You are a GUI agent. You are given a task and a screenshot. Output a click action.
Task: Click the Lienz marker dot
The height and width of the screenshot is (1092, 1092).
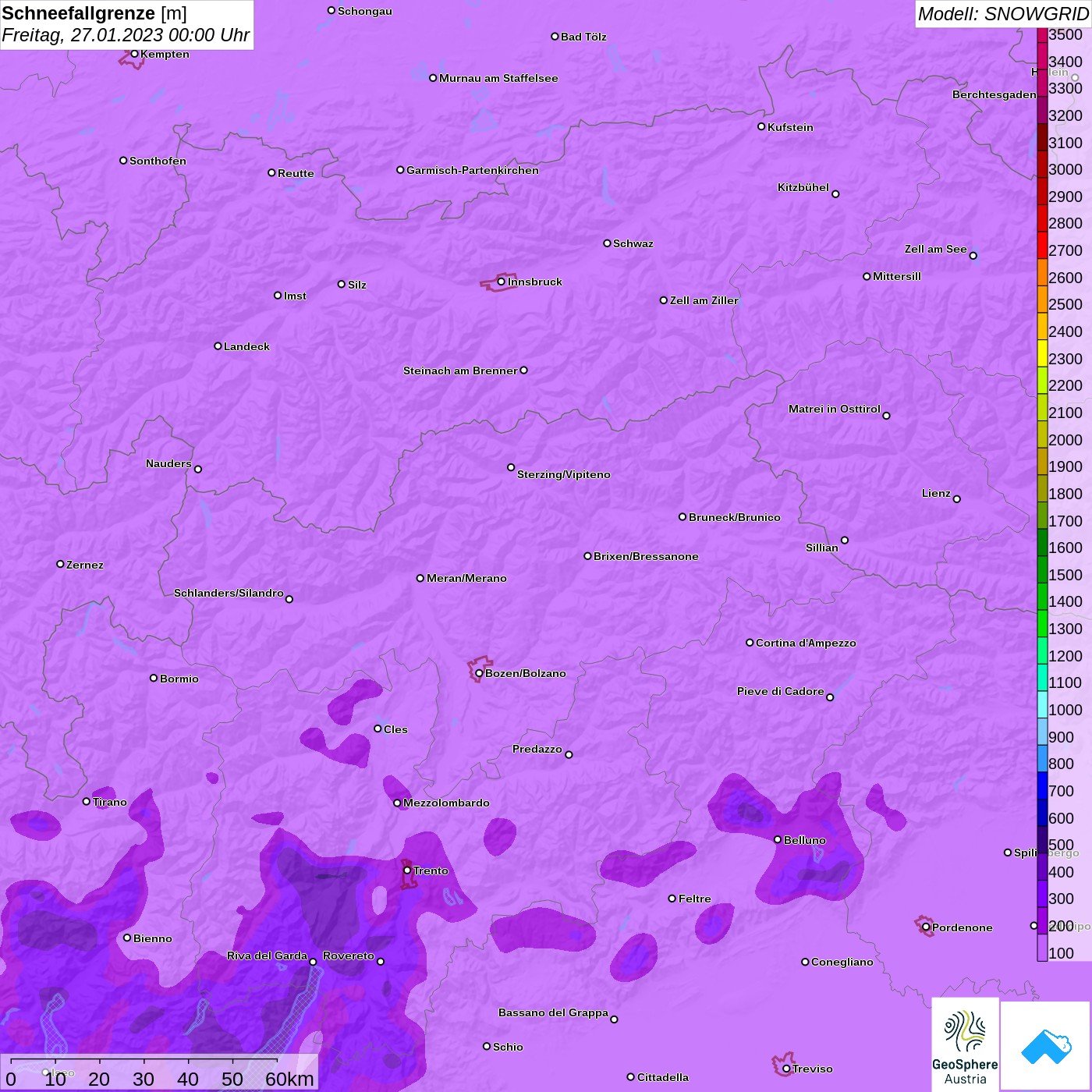957,499
